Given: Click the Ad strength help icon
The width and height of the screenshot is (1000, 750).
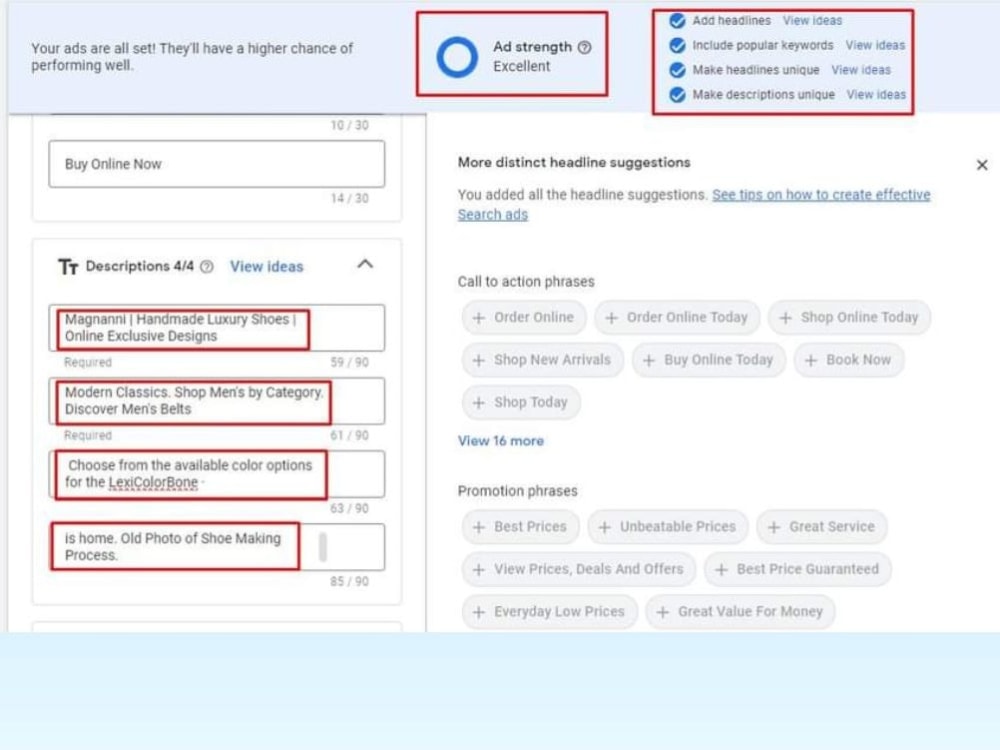Looking at the screenshot, I should tap(584, 47).
